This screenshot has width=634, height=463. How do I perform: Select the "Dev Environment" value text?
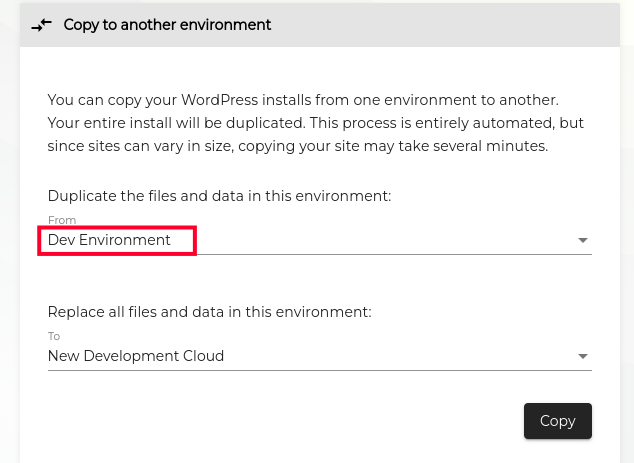click(x=110, y=241)
